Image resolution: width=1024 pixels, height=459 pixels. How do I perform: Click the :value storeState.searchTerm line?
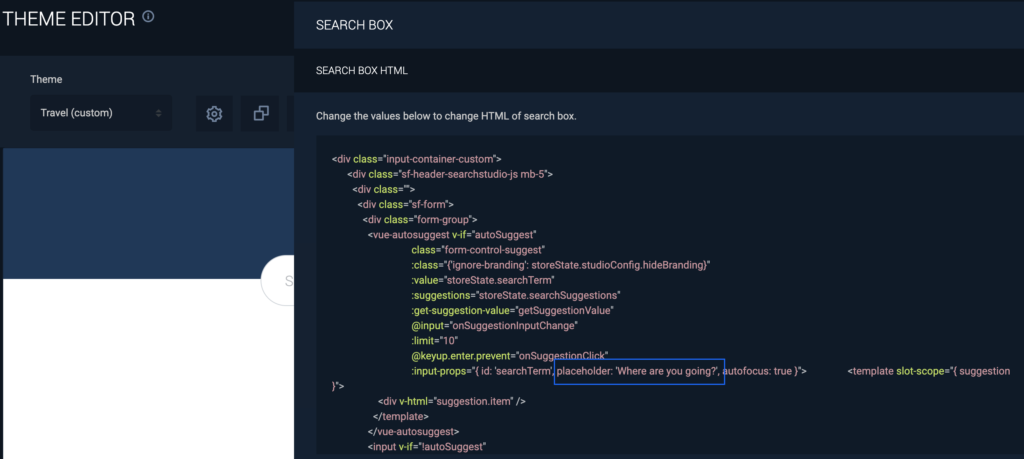coord(483,280)
